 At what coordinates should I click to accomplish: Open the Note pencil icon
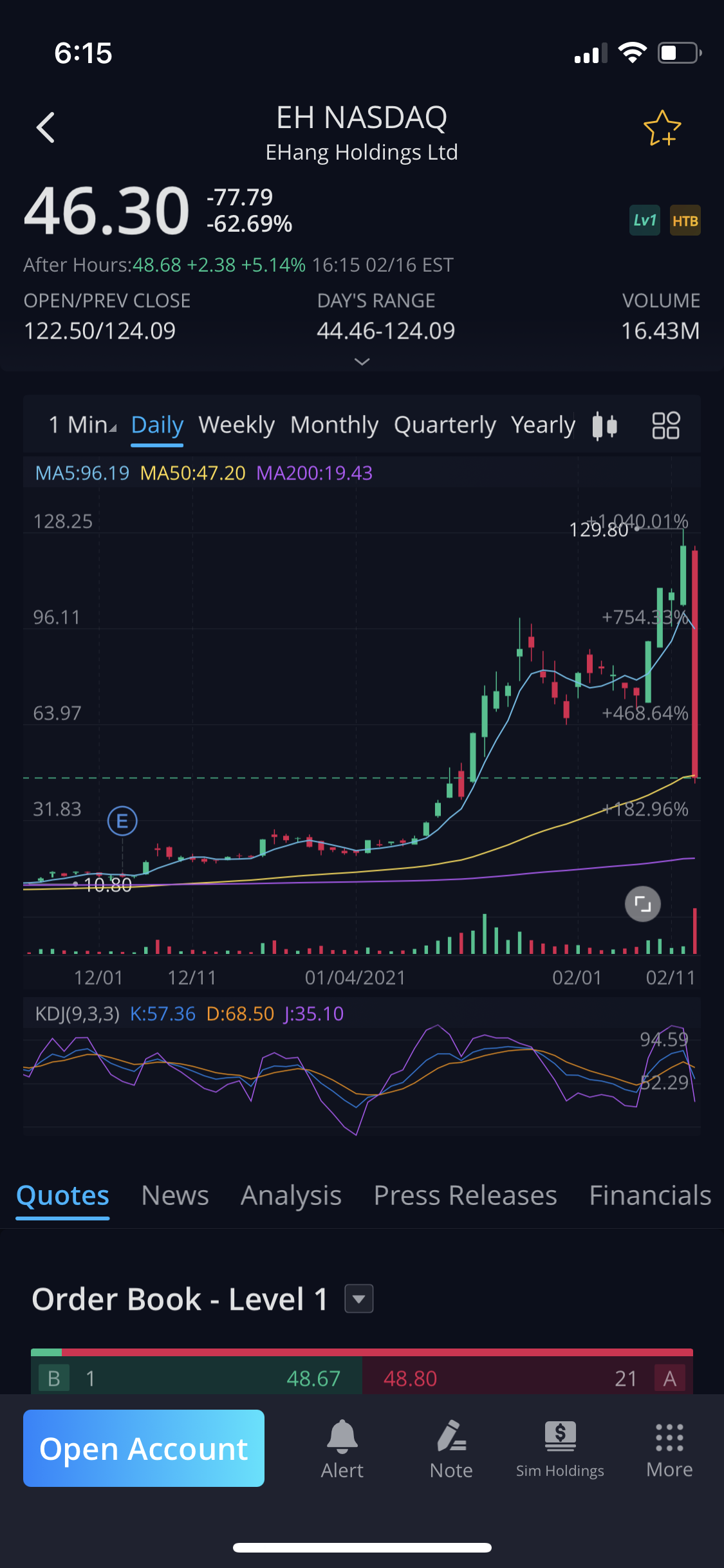pyautogui.click(x=451, y=1448)
